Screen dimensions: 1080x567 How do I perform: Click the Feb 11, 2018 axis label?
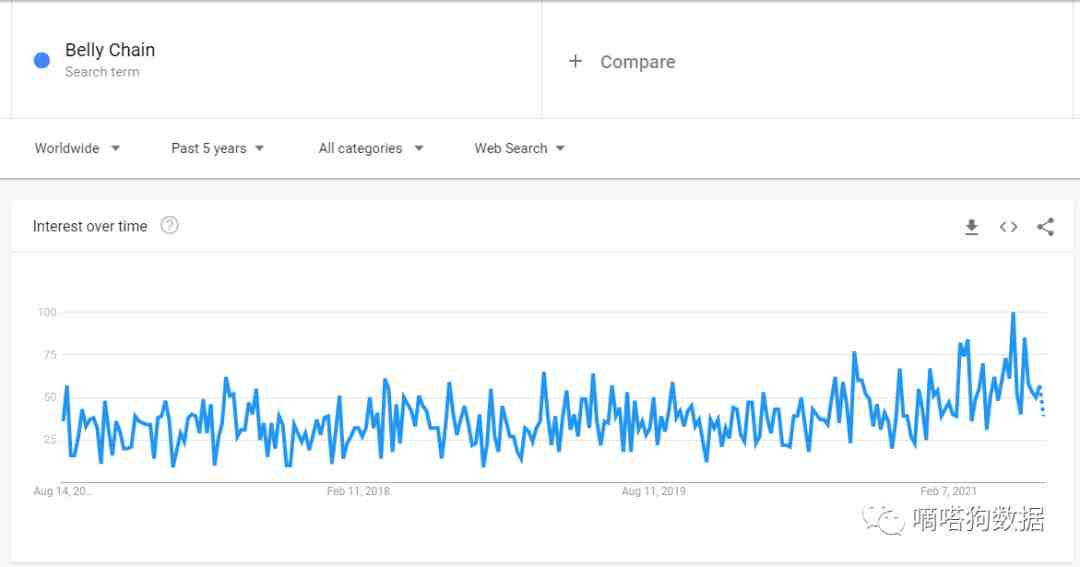[x=358, y=491]
